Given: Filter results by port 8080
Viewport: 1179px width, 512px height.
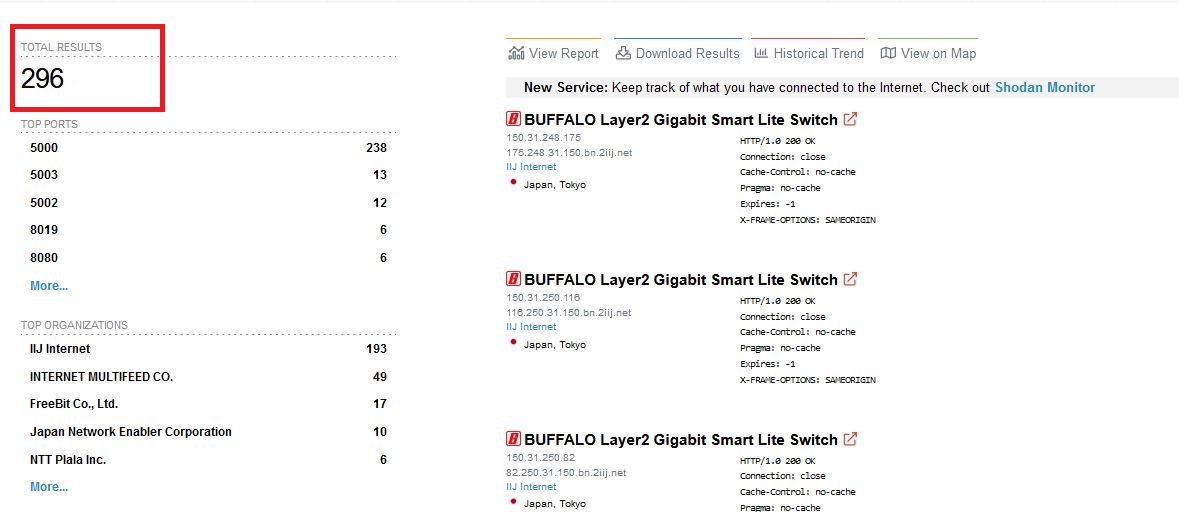Looking at the screenshot, I should click(x=44, y=258).
